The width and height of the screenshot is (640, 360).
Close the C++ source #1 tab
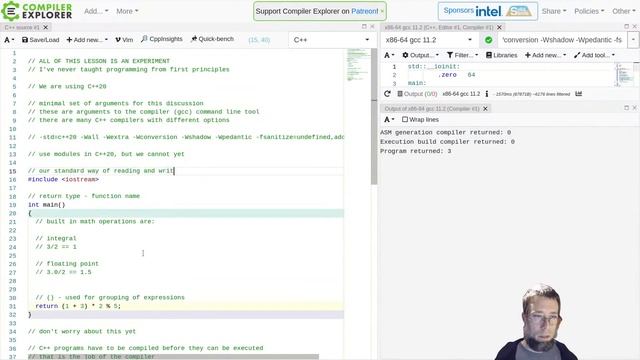pos(46,27)
